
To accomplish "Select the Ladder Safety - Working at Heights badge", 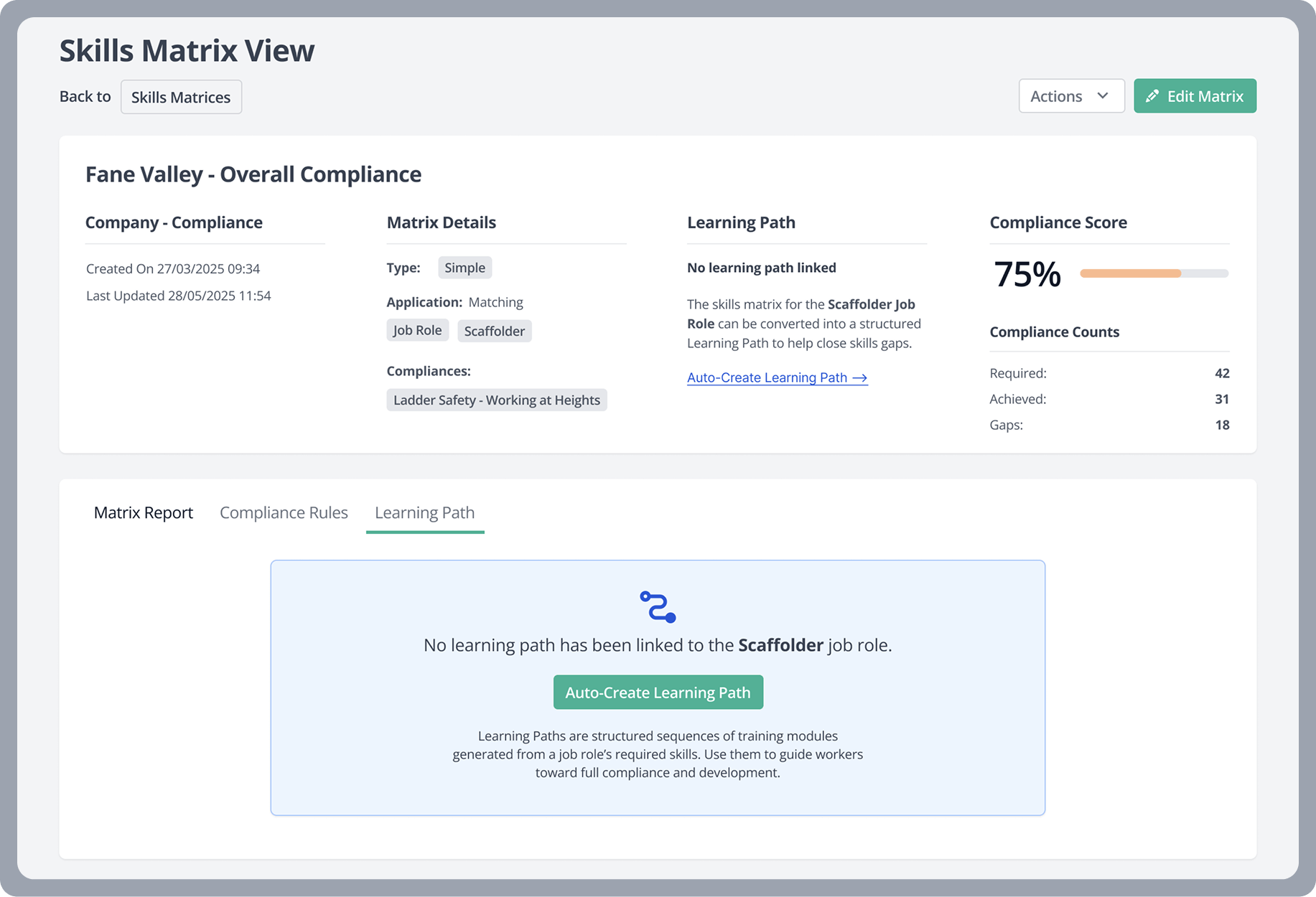I will click(496, 400).
